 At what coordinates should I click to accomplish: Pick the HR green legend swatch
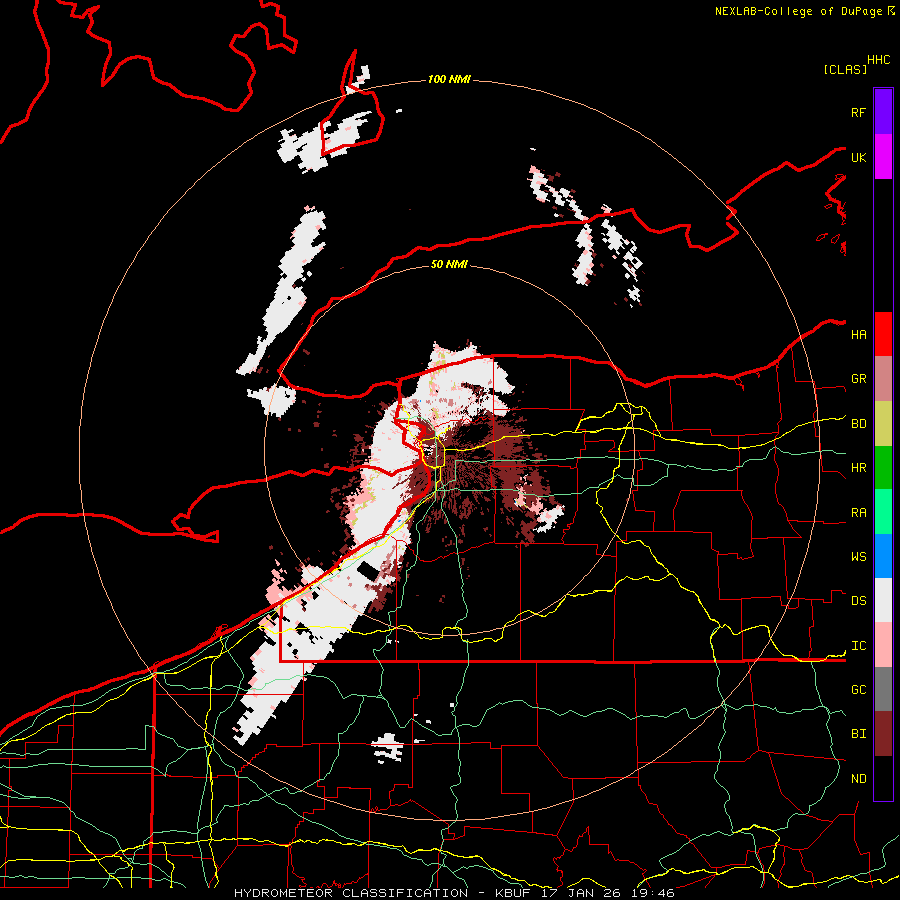[x=883, y=468]
